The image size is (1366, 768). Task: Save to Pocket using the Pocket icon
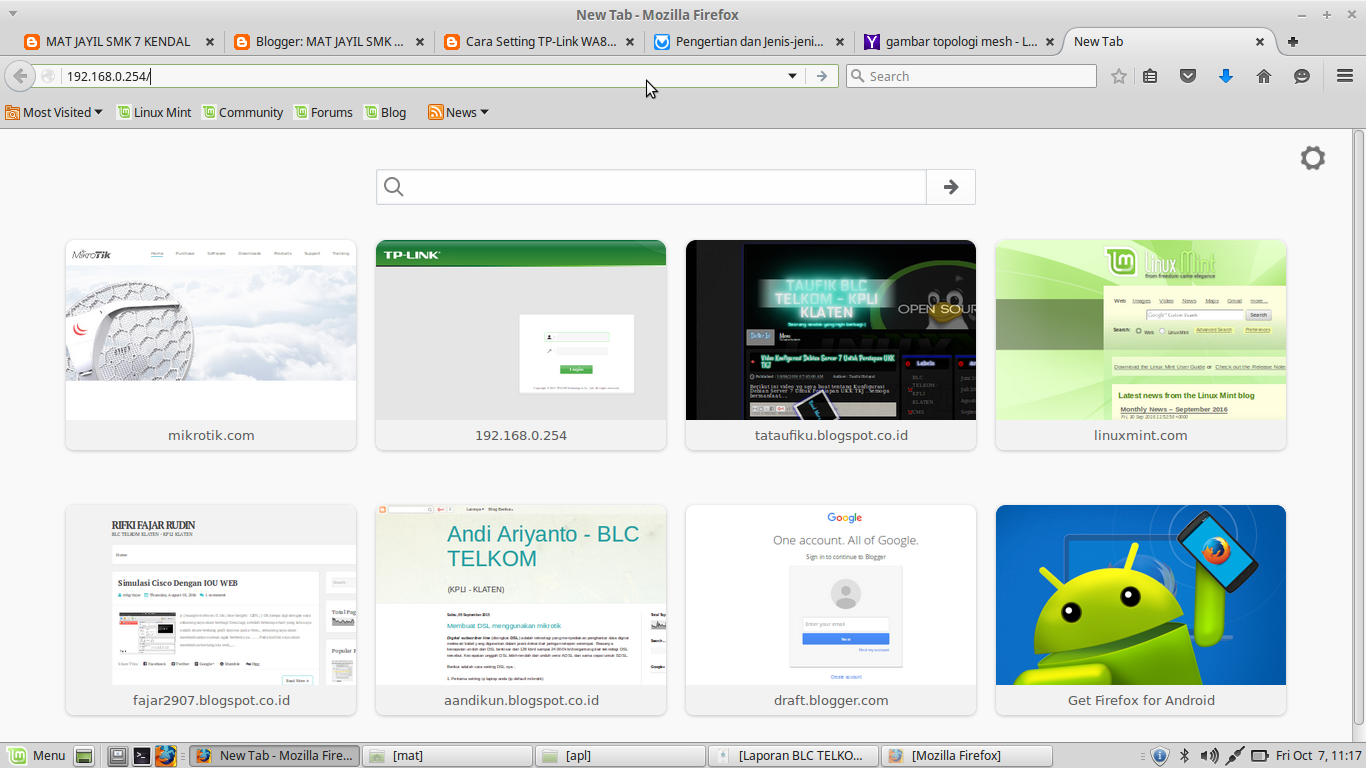coord(1188,76)
